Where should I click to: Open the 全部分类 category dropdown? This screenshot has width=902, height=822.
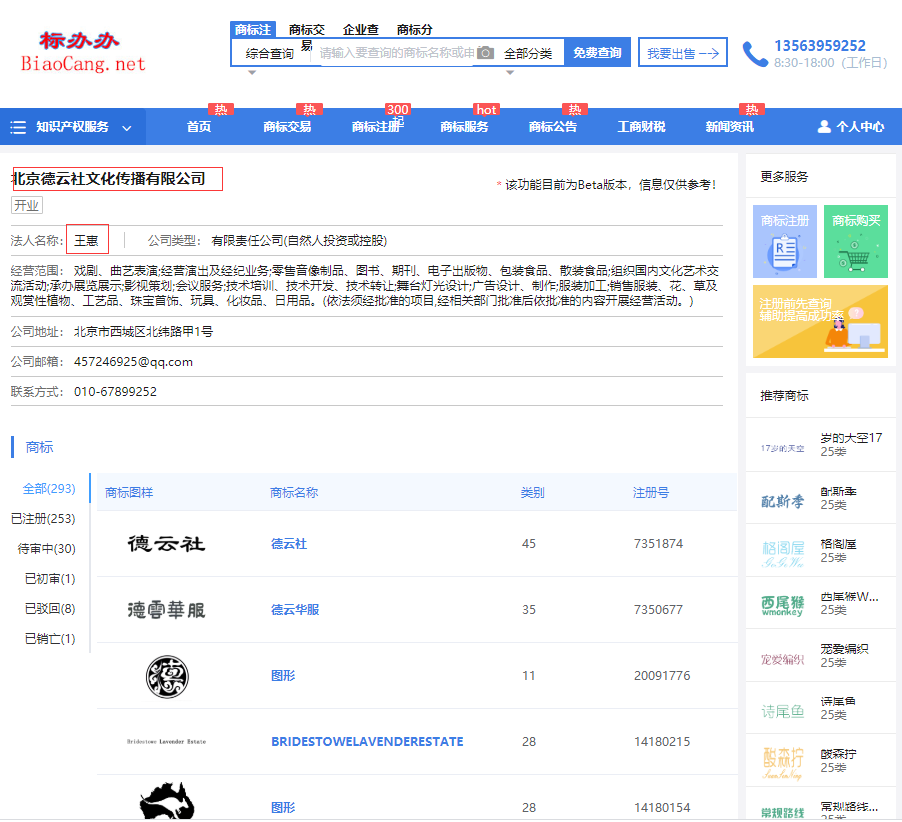coord(528,53)
